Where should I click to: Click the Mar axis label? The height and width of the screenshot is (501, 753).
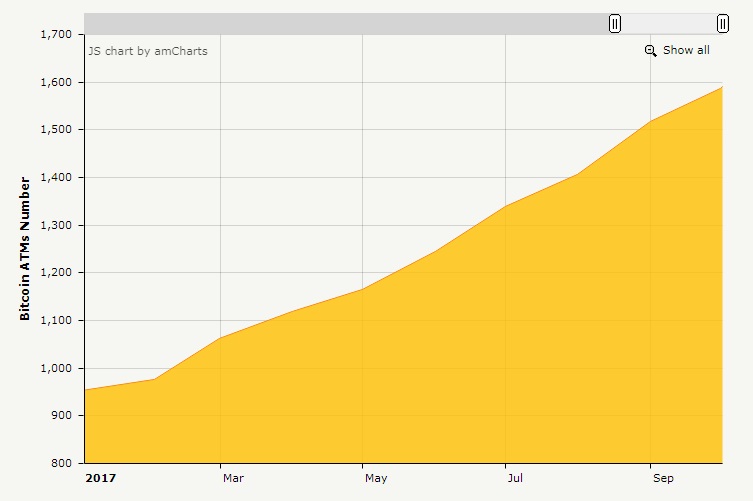coord(233,478)
